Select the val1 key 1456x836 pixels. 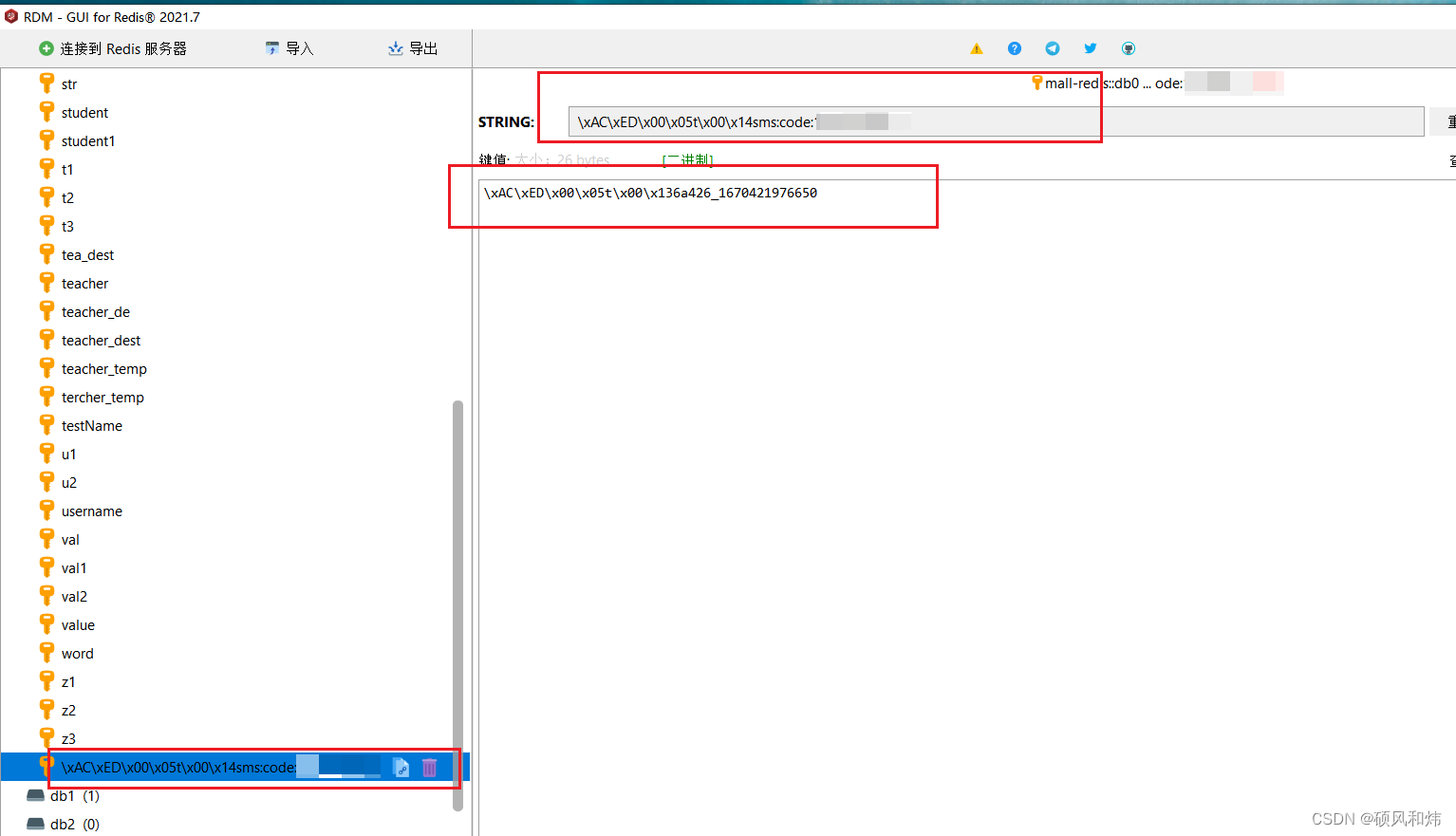74,568
